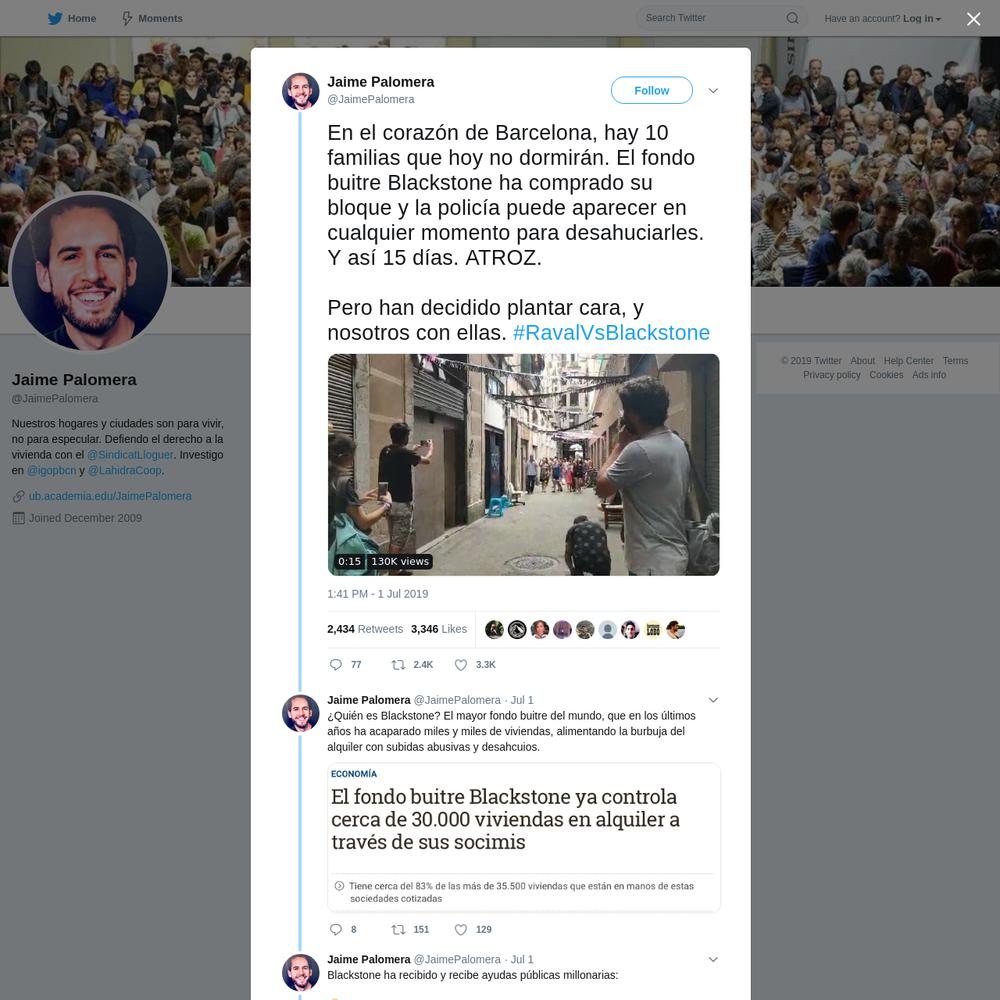The height and width of the screenshot is (1000, 1000).
Task: Play the 0:15 street video
Action: click(523, 464)
